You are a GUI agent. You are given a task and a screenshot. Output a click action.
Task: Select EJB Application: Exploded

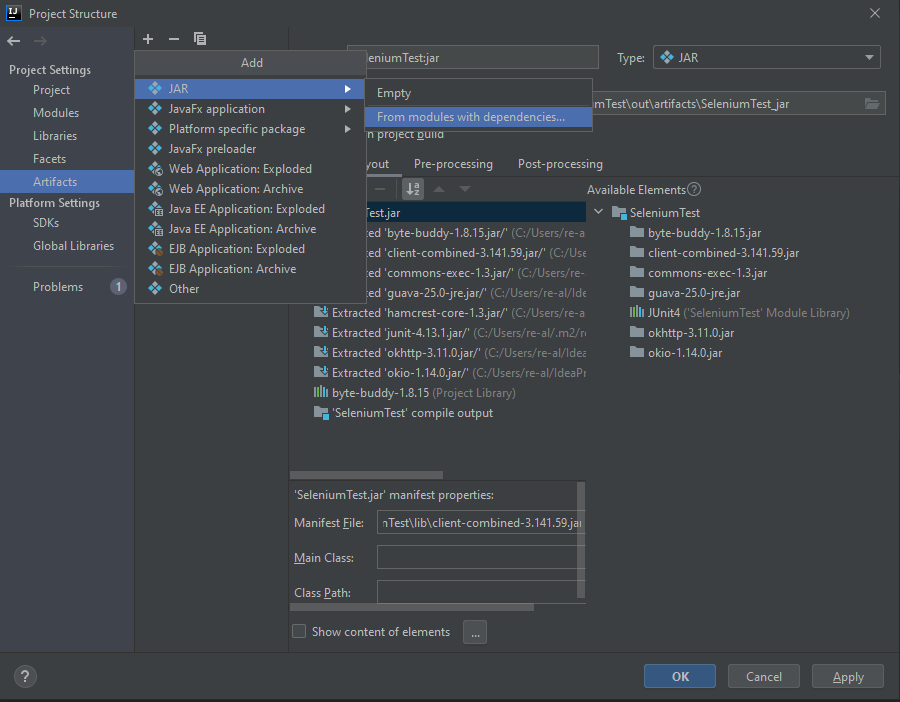[250, 249]
